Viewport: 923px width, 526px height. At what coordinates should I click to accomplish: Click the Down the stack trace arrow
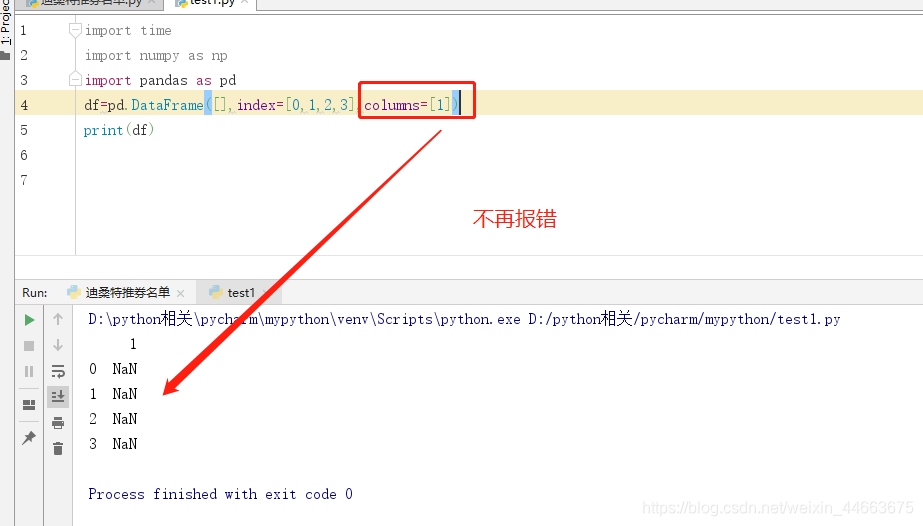(x=58, y=345)
